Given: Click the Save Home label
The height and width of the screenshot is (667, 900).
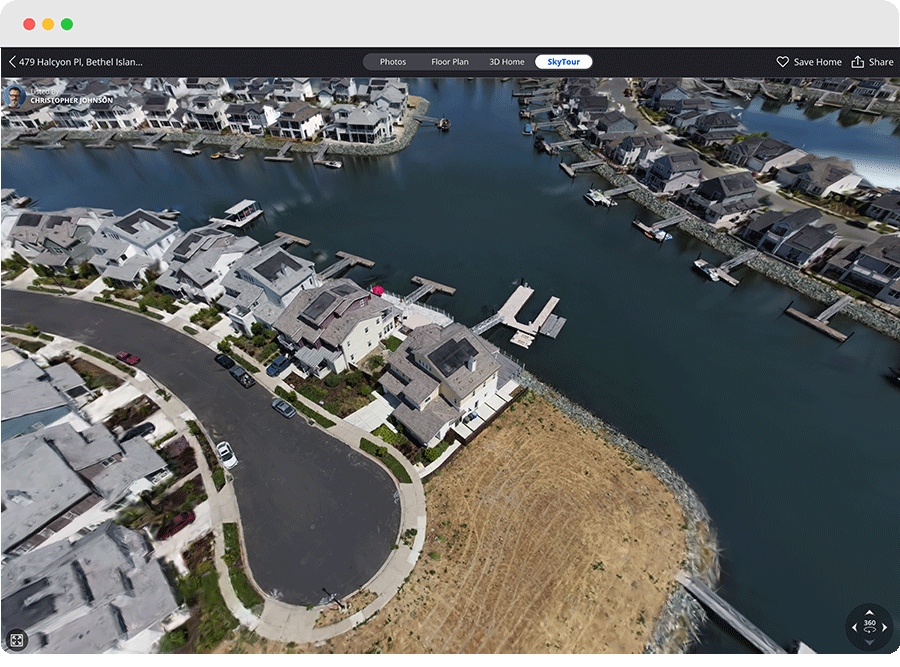Looking at the screenshot, I should (x=817, y=62).
